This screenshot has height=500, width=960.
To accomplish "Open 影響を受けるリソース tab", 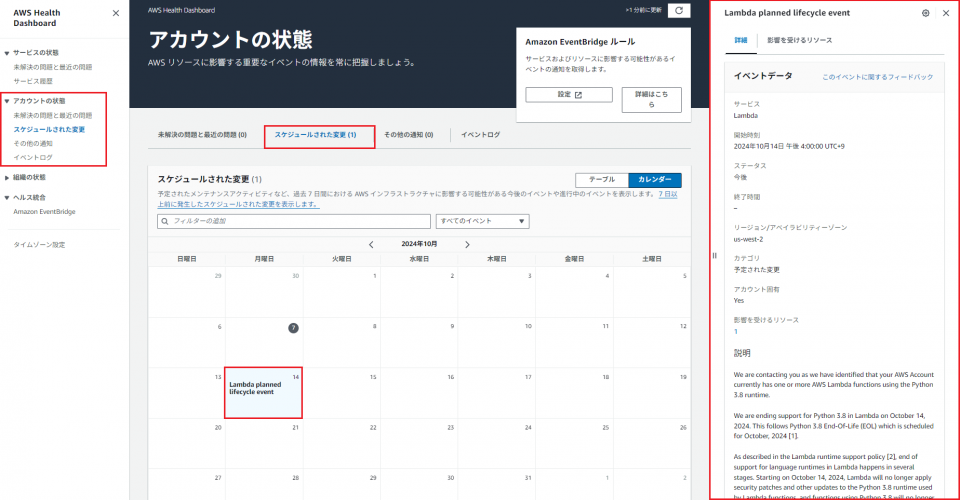I will point(800,40).
